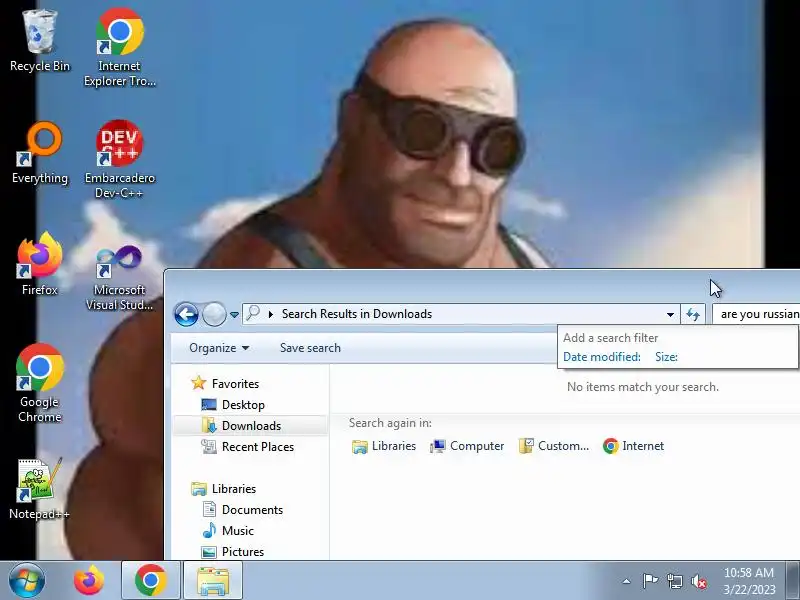This screenshot has width=800, height=600.
Task: Launch the Embarcadero Dev-C++ desktop shortcut
Action: coord(119,158)
